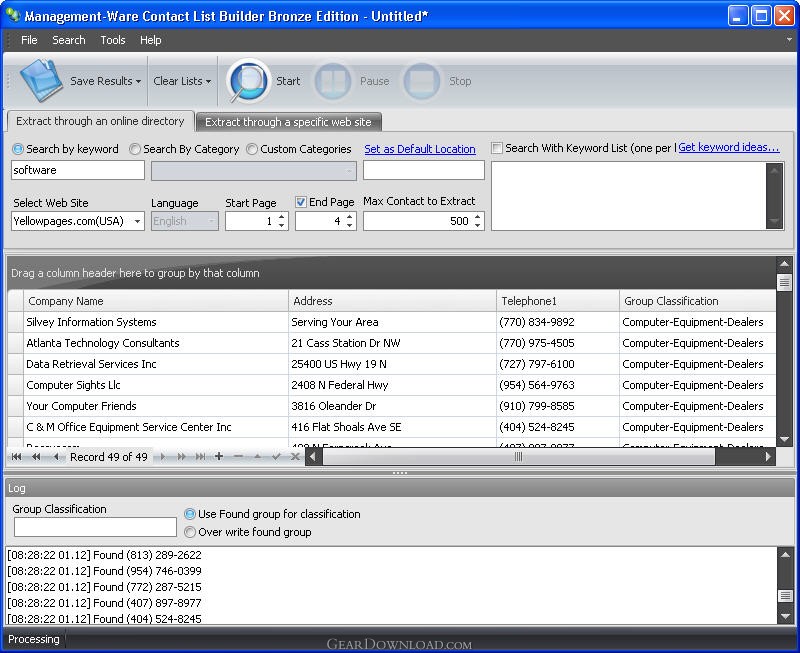The width and height of the screenshot is (800, 653).
Task: Go to last record in navigator
Action: 201,457
